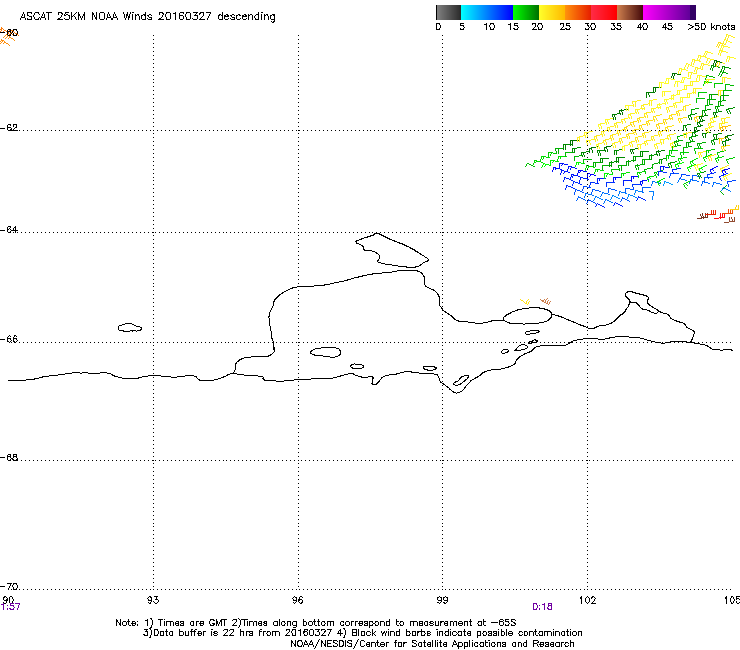Click the legend label '35'

coord(616,27)
